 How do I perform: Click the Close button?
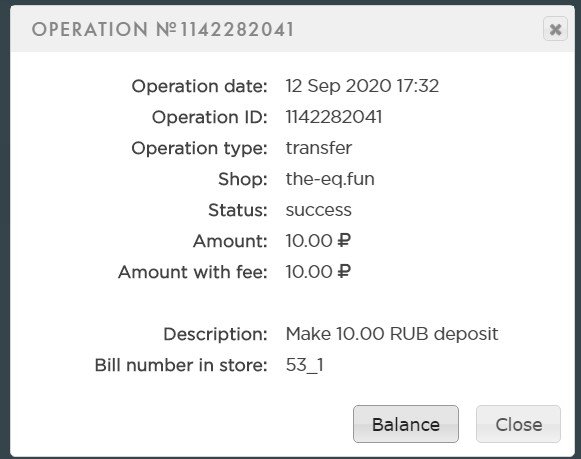click(518, 424)
